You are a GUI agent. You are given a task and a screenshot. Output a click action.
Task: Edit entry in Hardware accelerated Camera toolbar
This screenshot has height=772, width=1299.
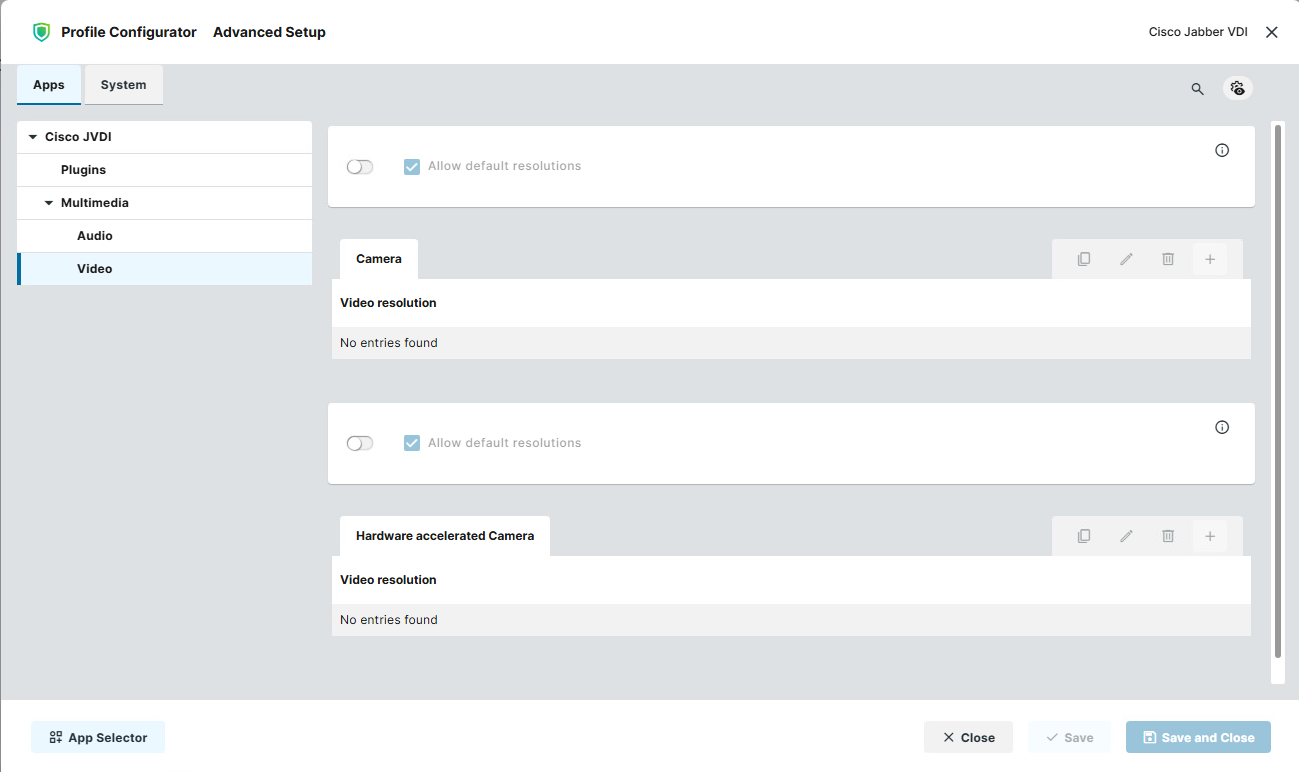pyautogui.click(x=1126, y=536)
